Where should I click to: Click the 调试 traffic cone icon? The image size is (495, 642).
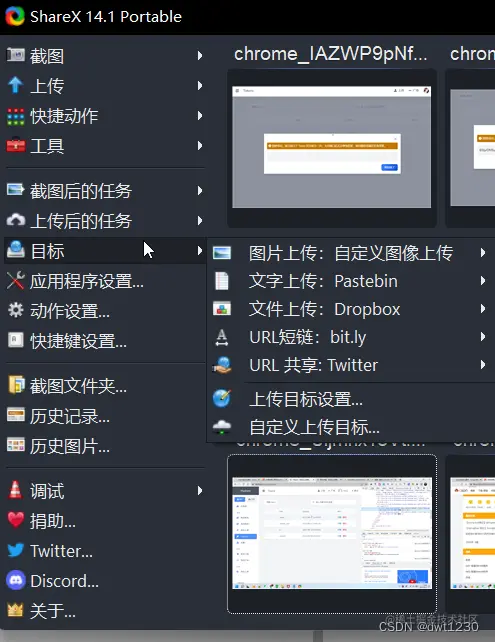click(16, 490)
